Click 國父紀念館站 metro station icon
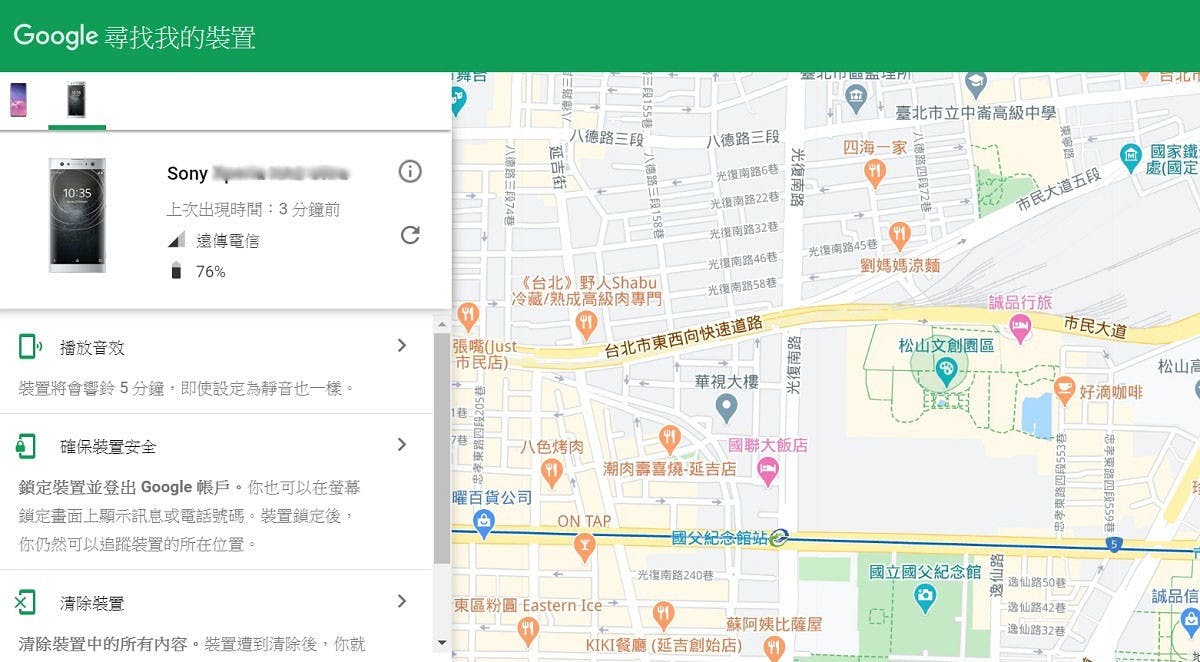Screen dimensions: 1200x662 (780, 538)
